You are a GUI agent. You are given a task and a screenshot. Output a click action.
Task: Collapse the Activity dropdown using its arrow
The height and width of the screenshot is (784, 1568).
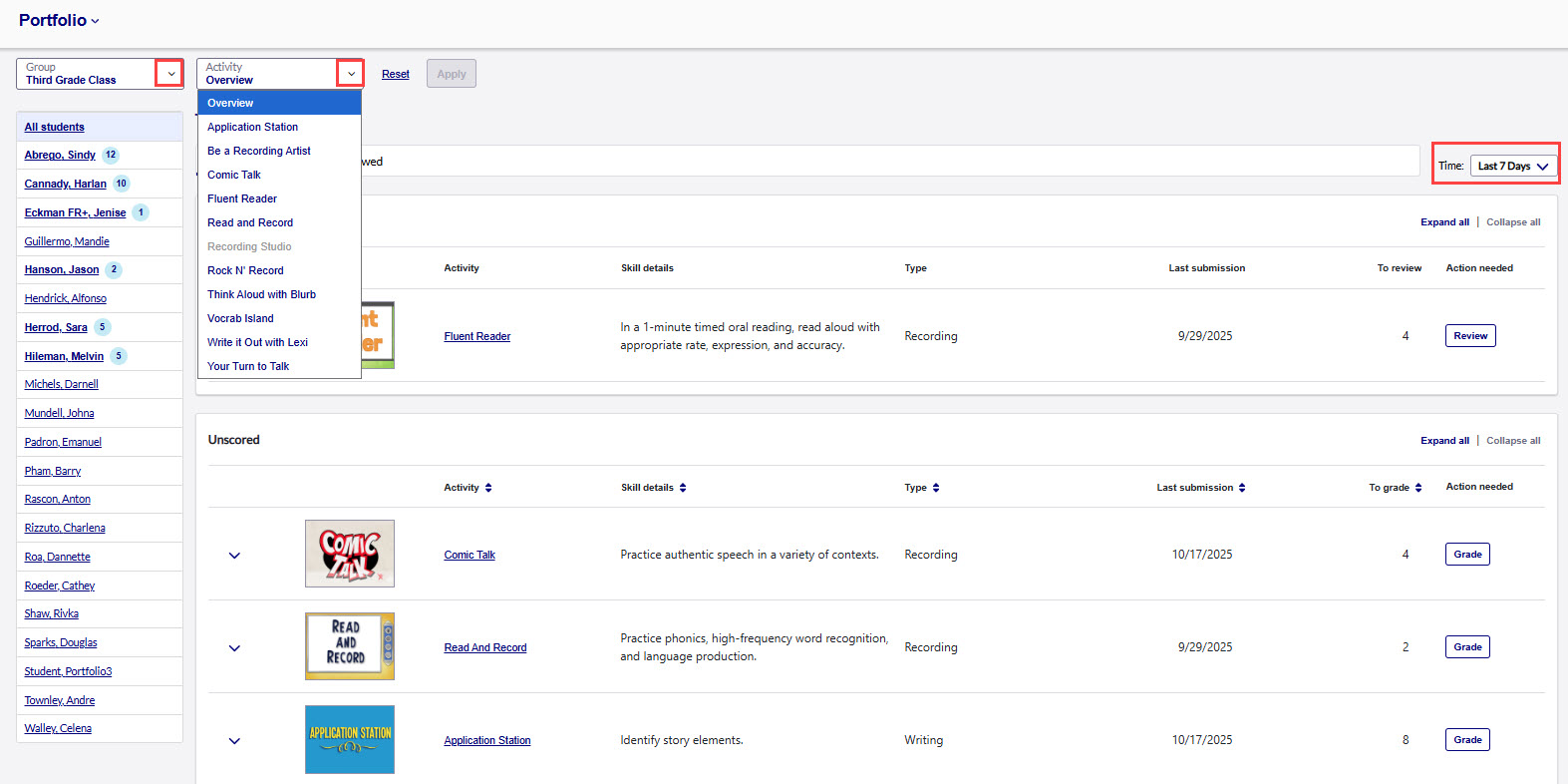351,74
